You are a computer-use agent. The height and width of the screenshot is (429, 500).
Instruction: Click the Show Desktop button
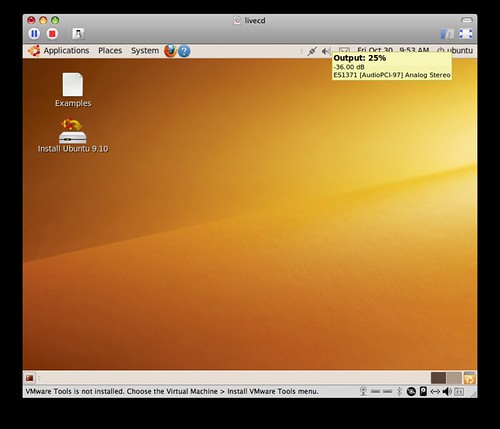point(30,378)
